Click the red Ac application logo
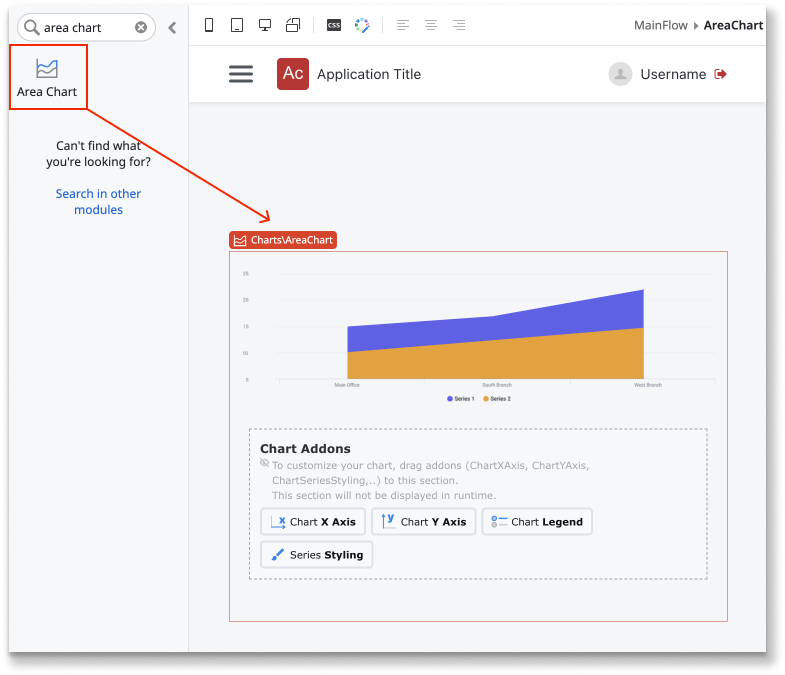Viewport: 785px width, 675px height. [x=293, y=74]
